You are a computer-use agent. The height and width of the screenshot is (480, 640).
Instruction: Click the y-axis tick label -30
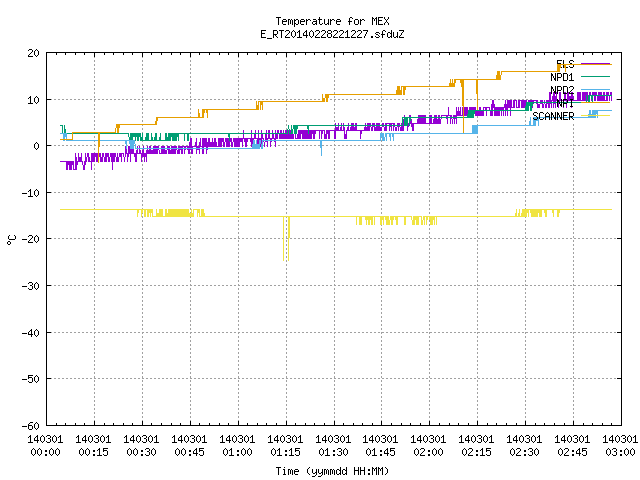(31, 286)
